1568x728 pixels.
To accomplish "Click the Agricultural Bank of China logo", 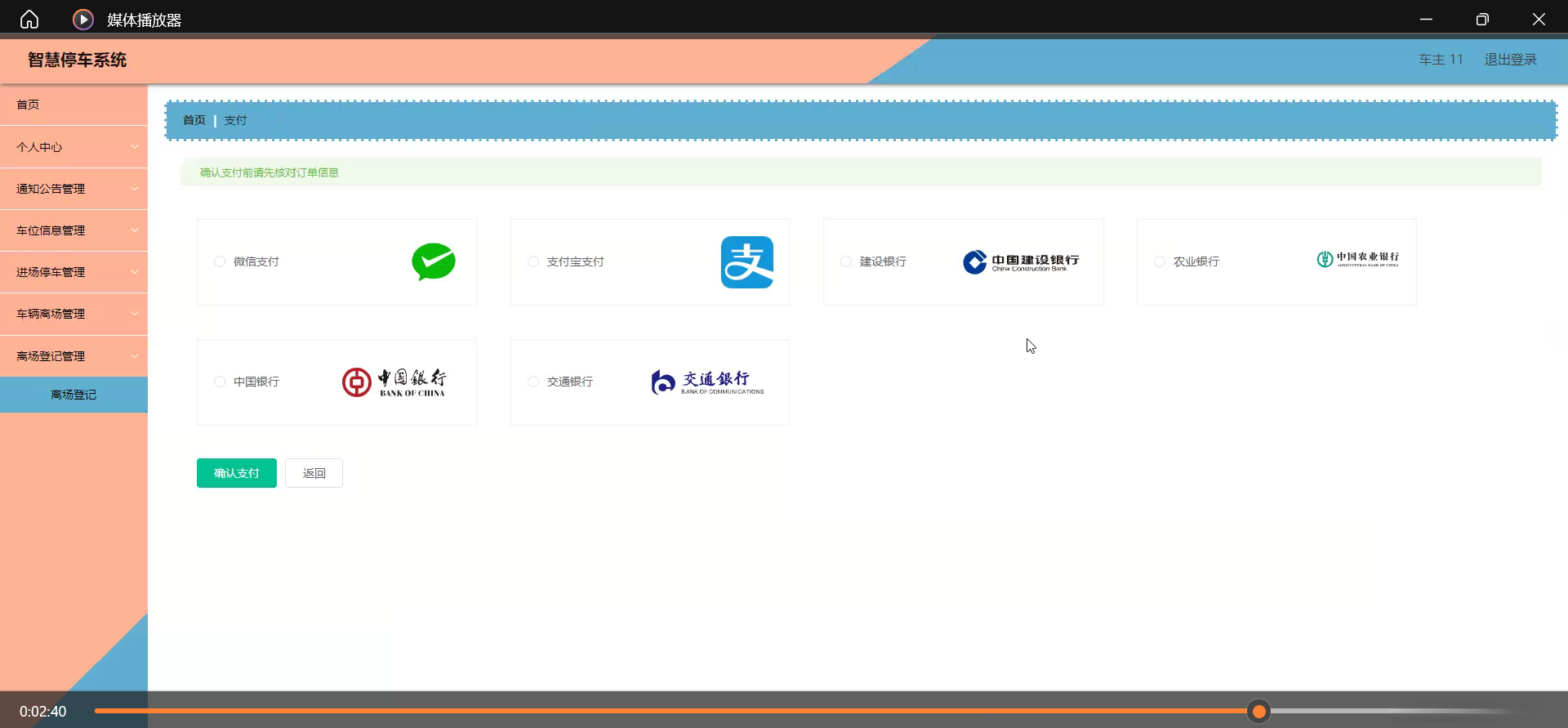I will [1358, 259].
